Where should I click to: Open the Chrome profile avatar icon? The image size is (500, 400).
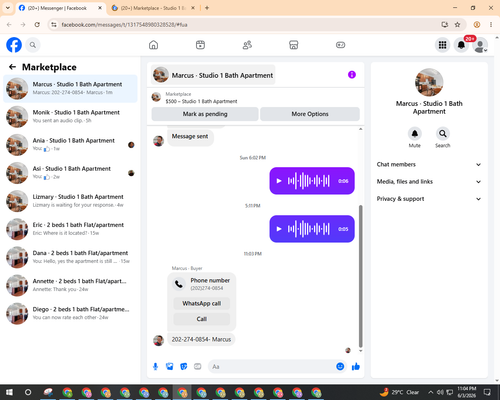coord(477,25)
